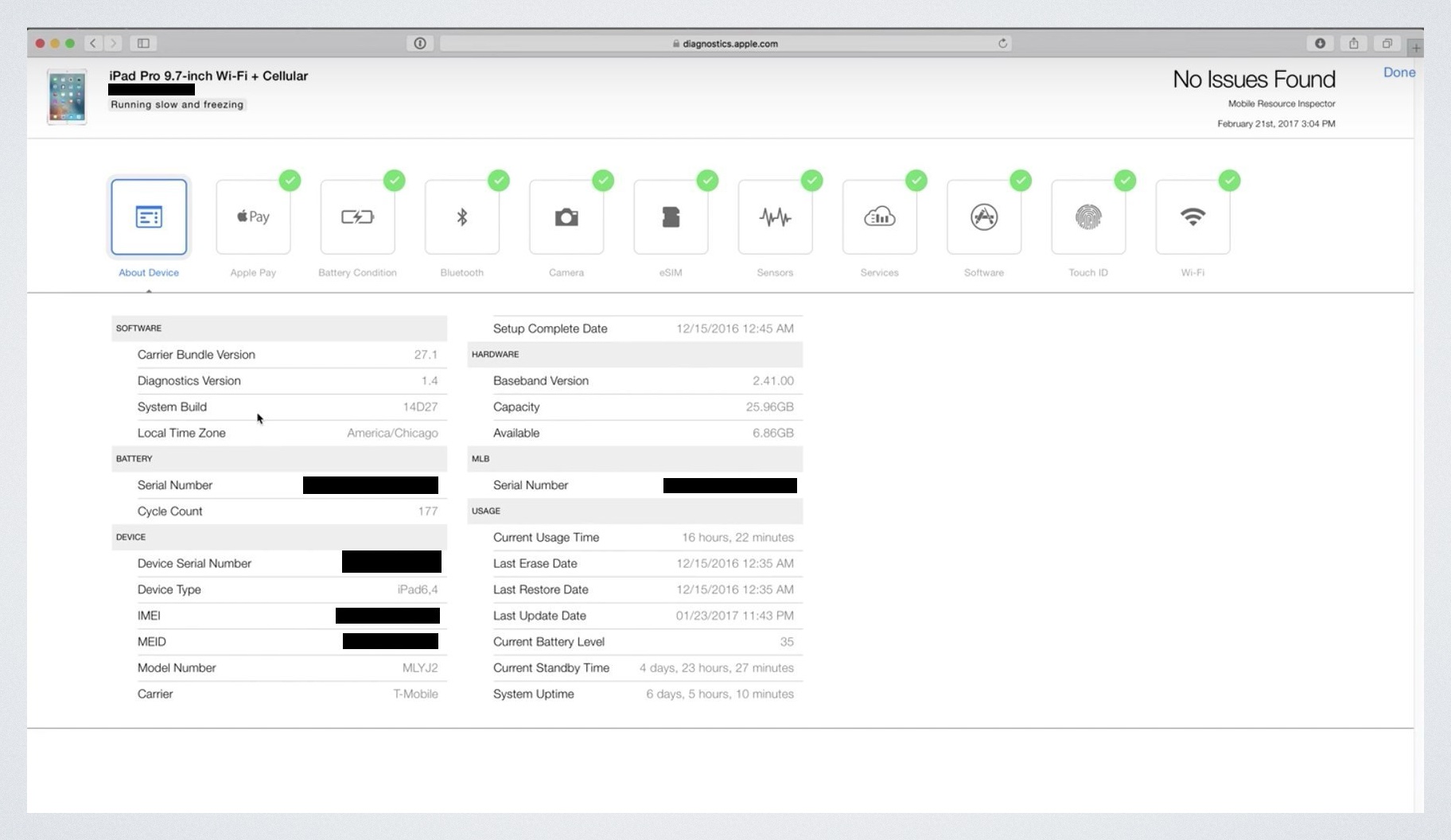Click the Current Standby Time value

[717, 667]
